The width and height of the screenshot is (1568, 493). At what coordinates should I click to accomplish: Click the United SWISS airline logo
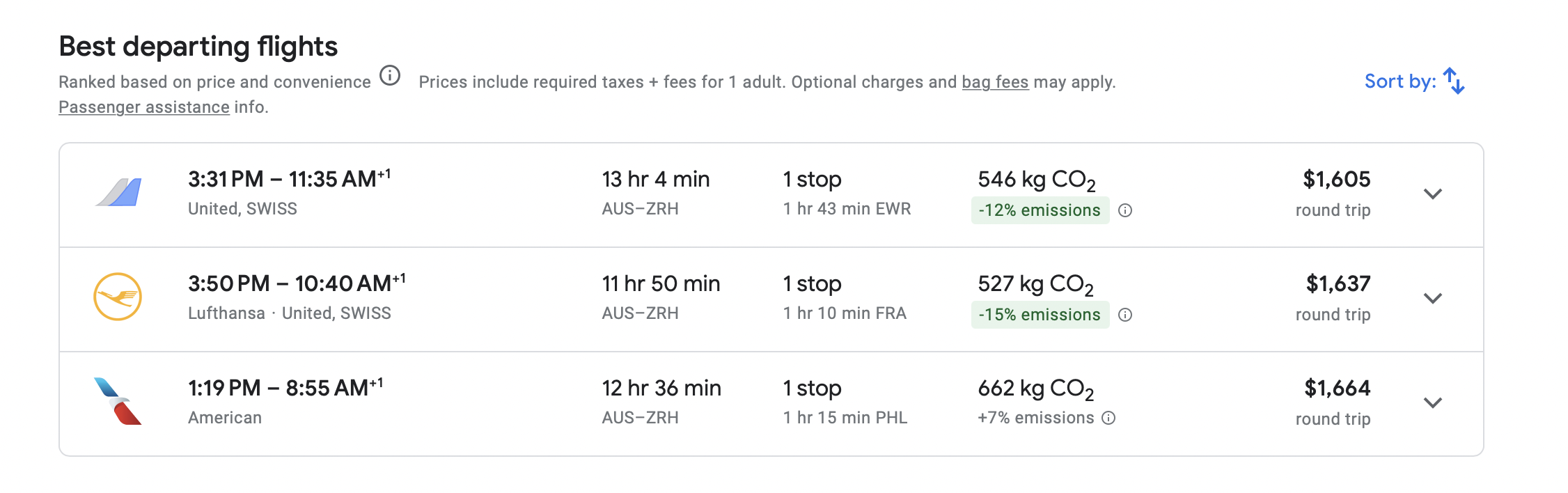tap(118, 192)
